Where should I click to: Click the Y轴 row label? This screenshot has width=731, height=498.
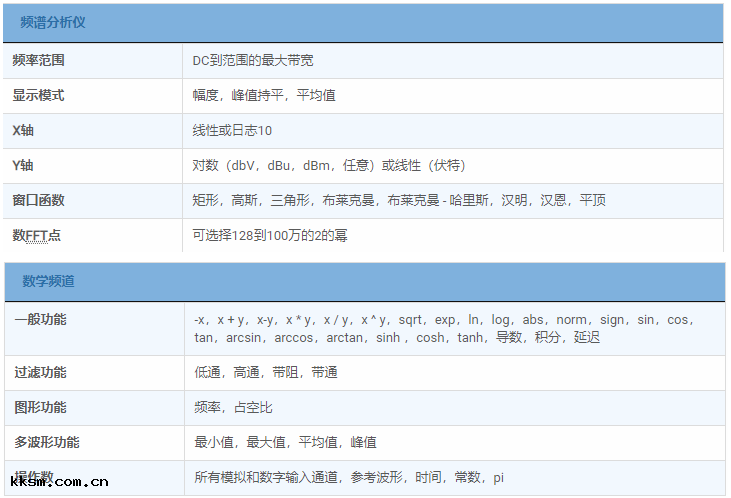(x=23, y=165)
